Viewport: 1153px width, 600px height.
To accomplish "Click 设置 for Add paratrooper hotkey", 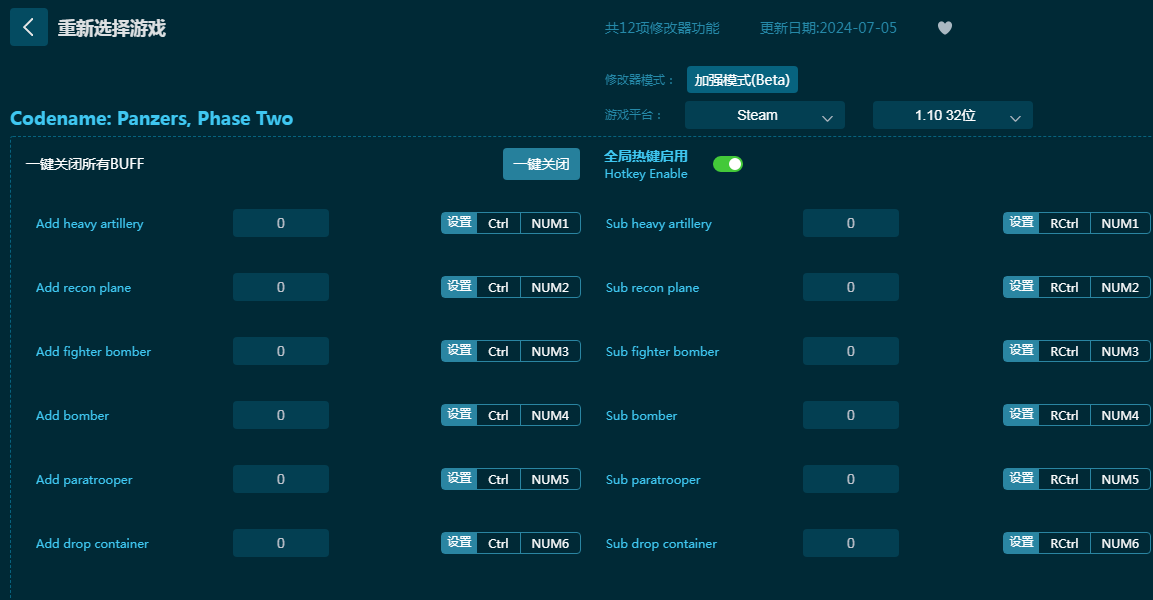I will [x=460, y=479].
